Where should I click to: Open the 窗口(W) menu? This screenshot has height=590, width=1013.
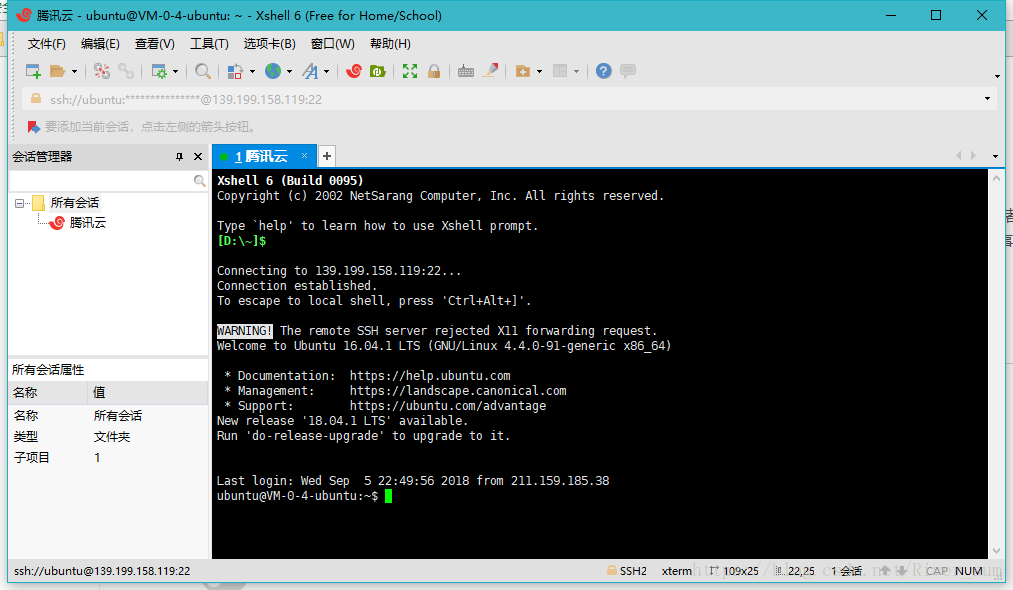(333, 44)
